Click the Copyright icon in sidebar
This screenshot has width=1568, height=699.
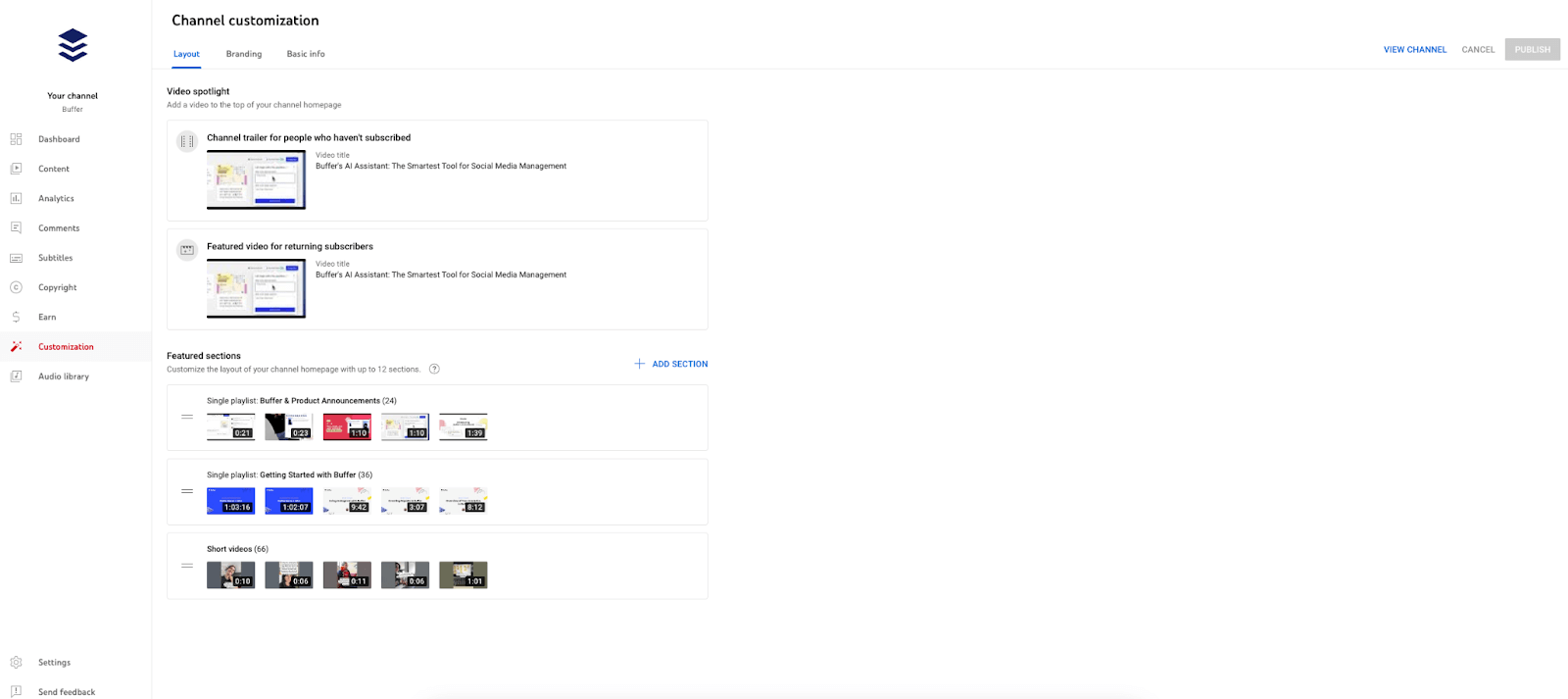pos(16,287)
